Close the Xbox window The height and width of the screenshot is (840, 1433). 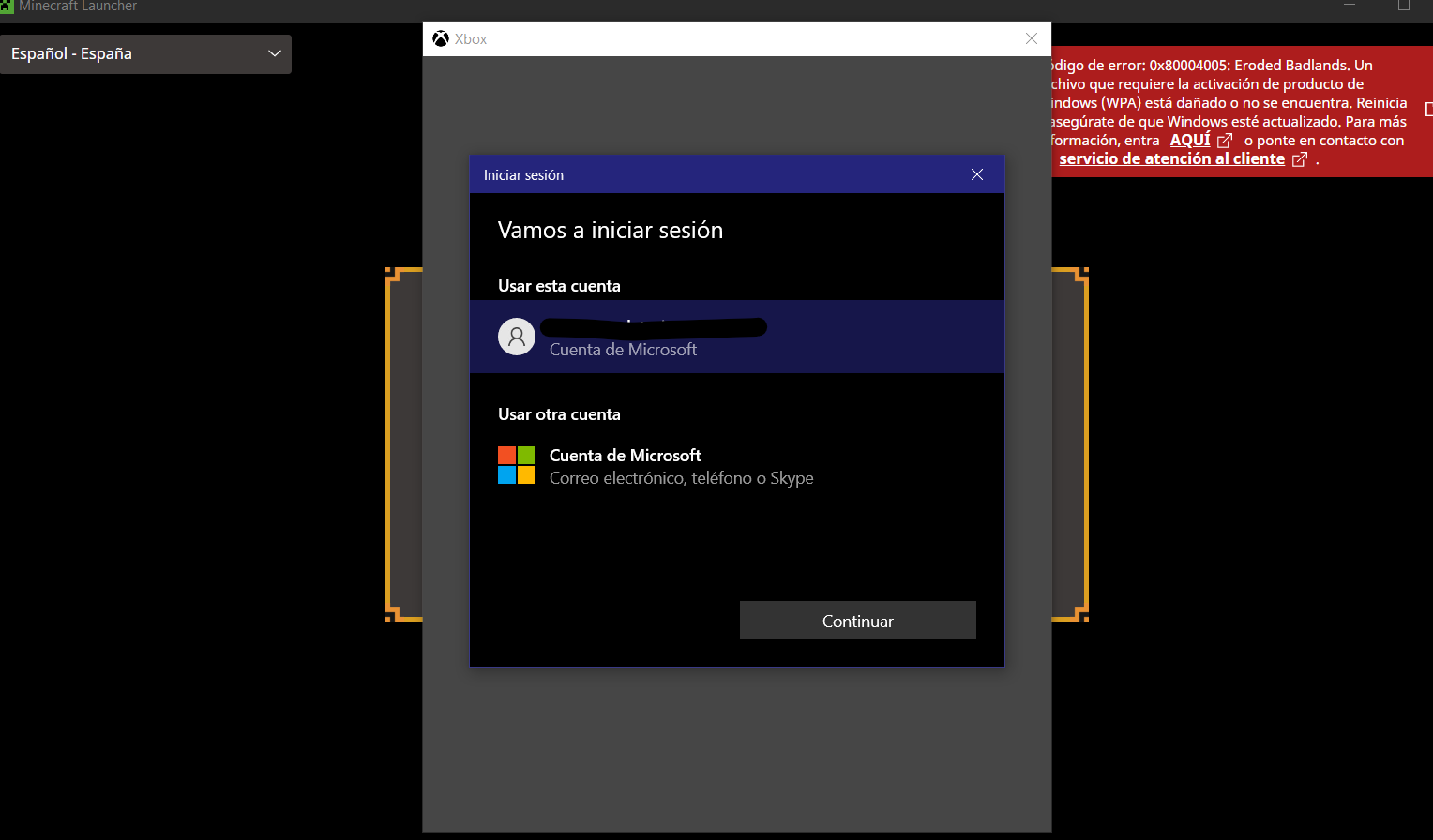pos(1032,38)
